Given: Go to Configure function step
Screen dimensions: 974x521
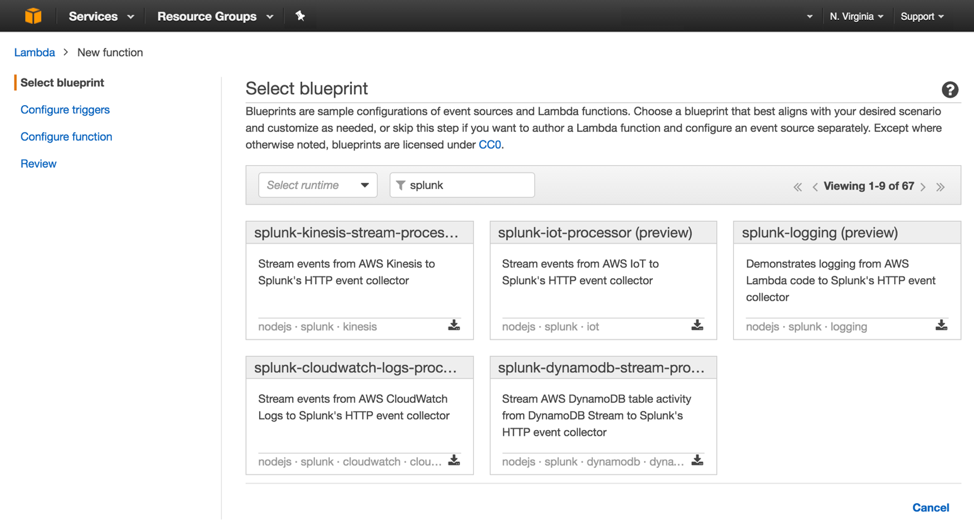Looking at the screenshot, I should (x=66, y=137).
